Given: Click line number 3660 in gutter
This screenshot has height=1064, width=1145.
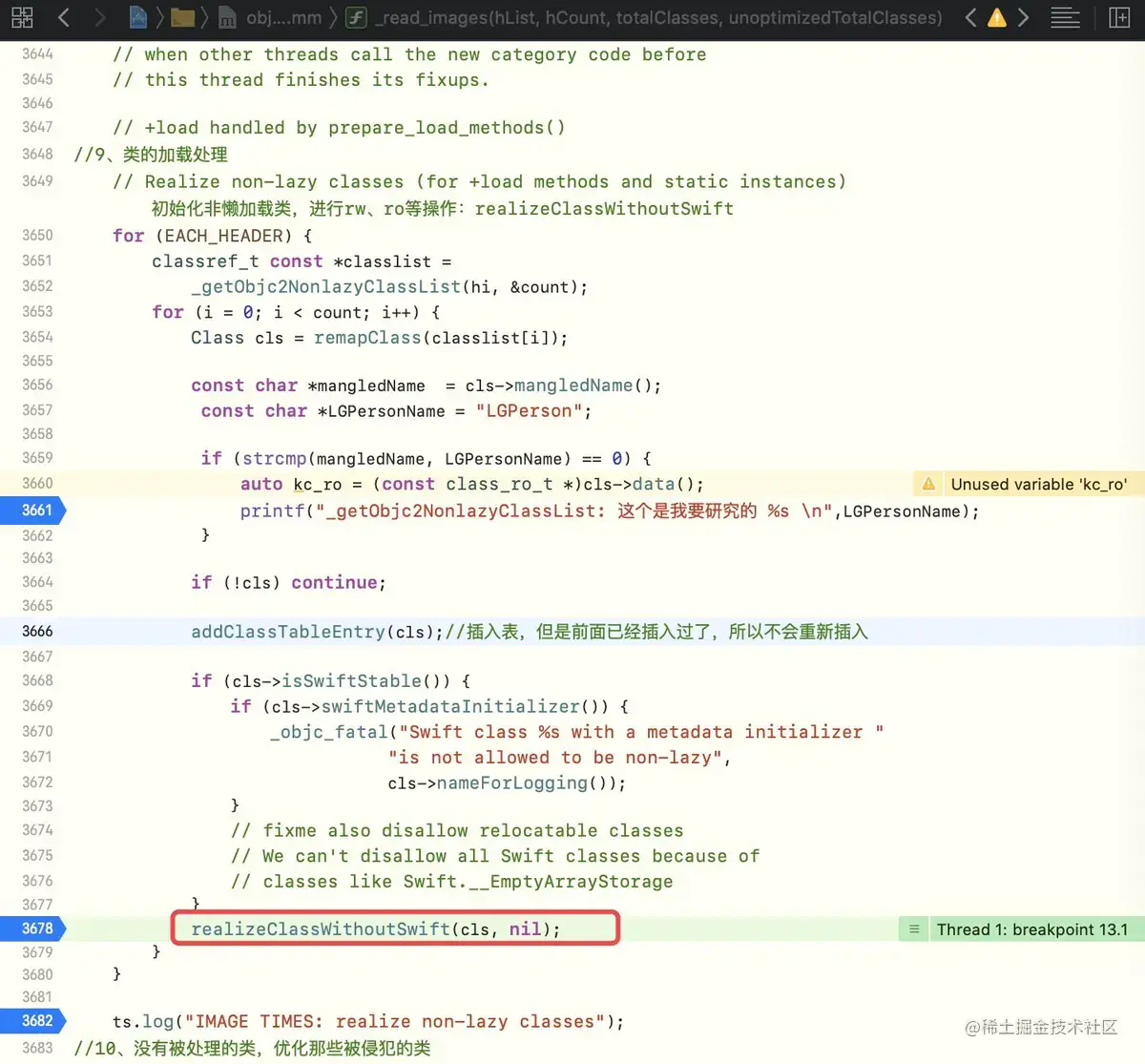Looking at the screenshot, I should click(37, 483).
